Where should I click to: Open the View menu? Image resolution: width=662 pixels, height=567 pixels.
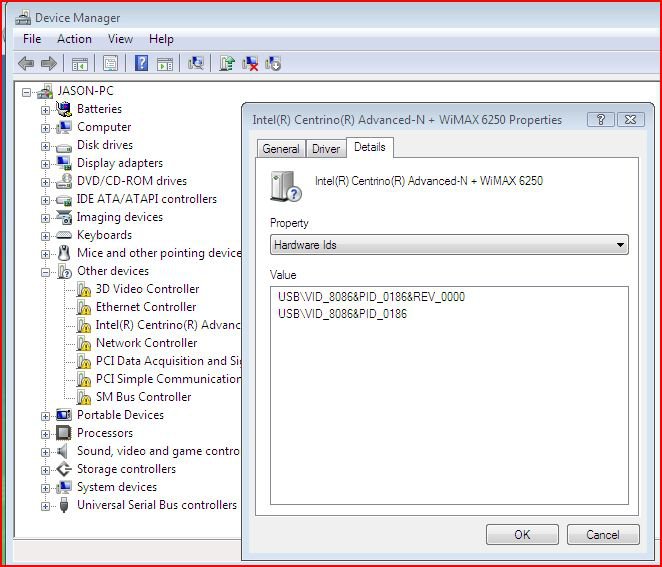[x=120, y=39]
